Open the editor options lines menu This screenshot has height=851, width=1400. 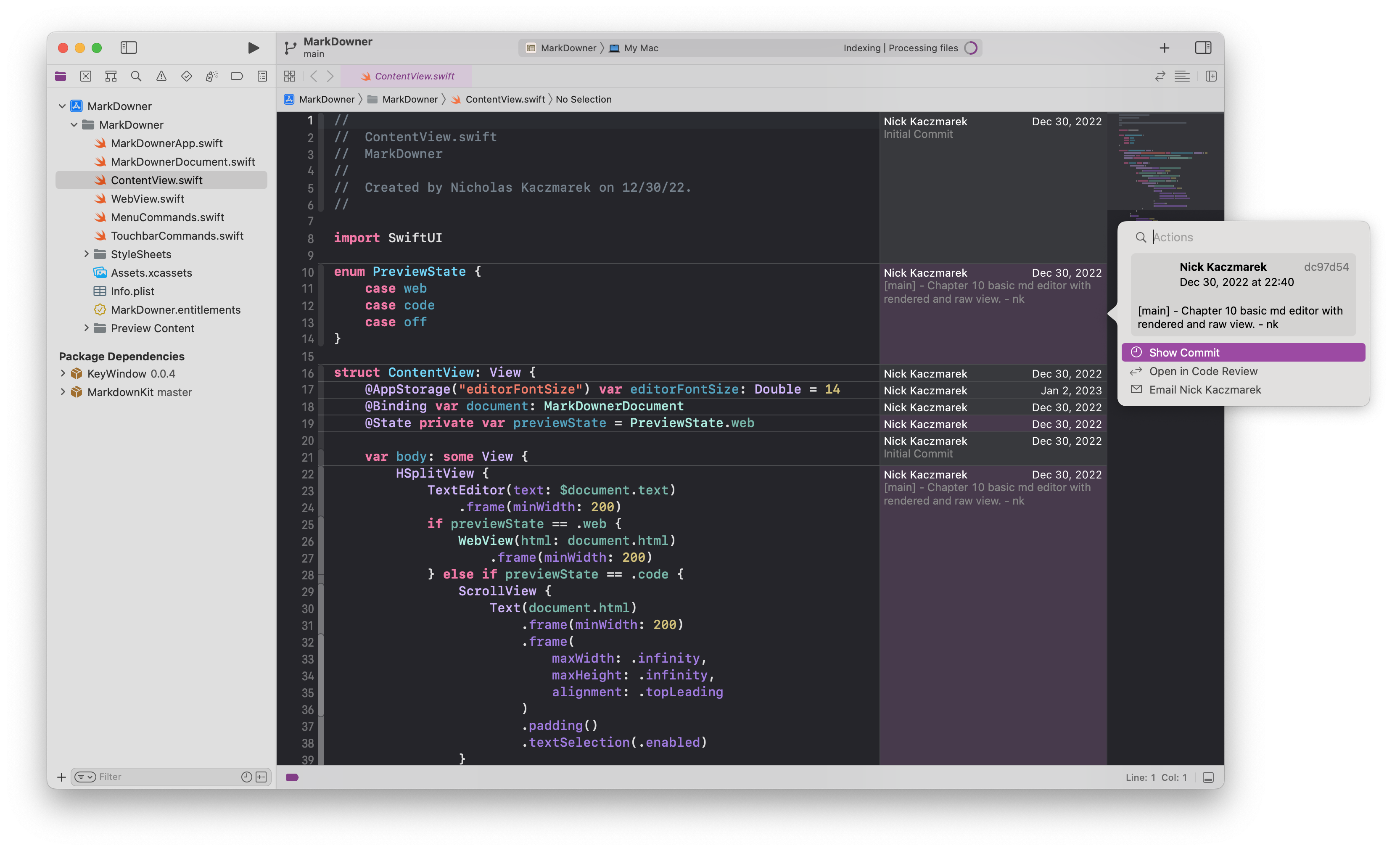click(1182, 76)
